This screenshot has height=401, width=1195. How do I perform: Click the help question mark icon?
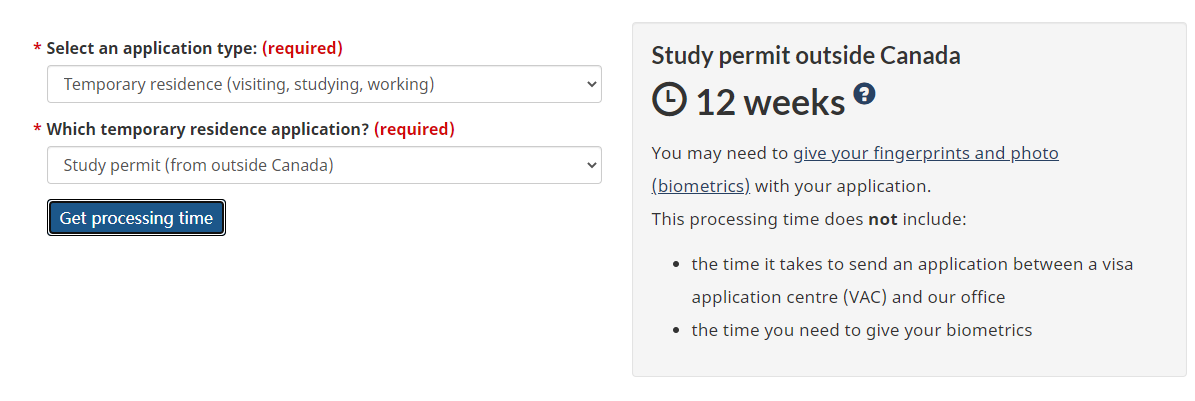[865, 94]
